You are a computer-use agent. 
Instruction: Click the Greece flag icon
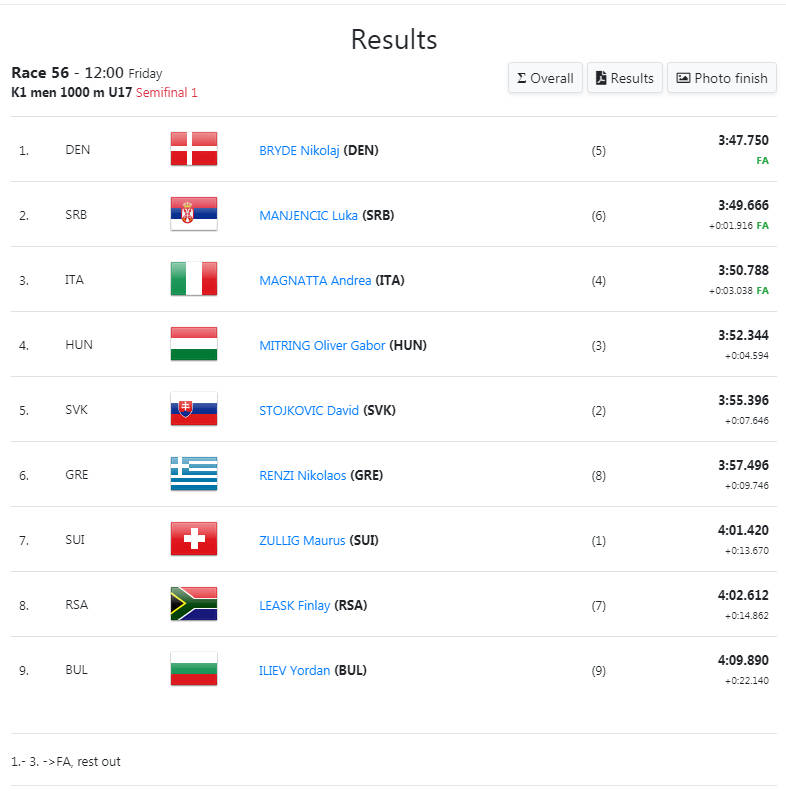click(194, 474)
